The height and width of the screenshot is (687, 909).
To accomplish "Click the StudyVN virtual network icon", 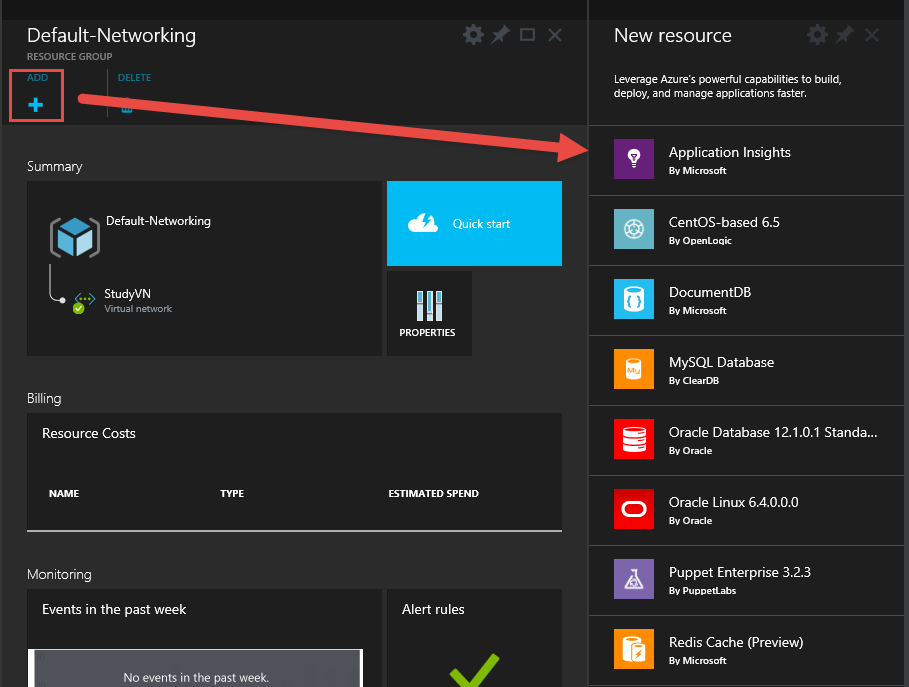I will click(84, 301).
